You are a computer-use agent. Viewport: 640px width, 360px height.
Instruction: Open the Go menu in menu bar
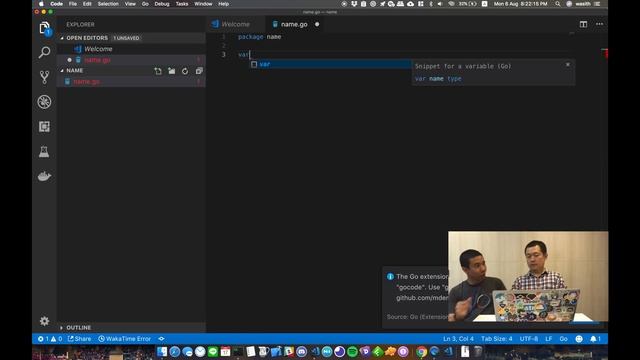coord(145,4)
